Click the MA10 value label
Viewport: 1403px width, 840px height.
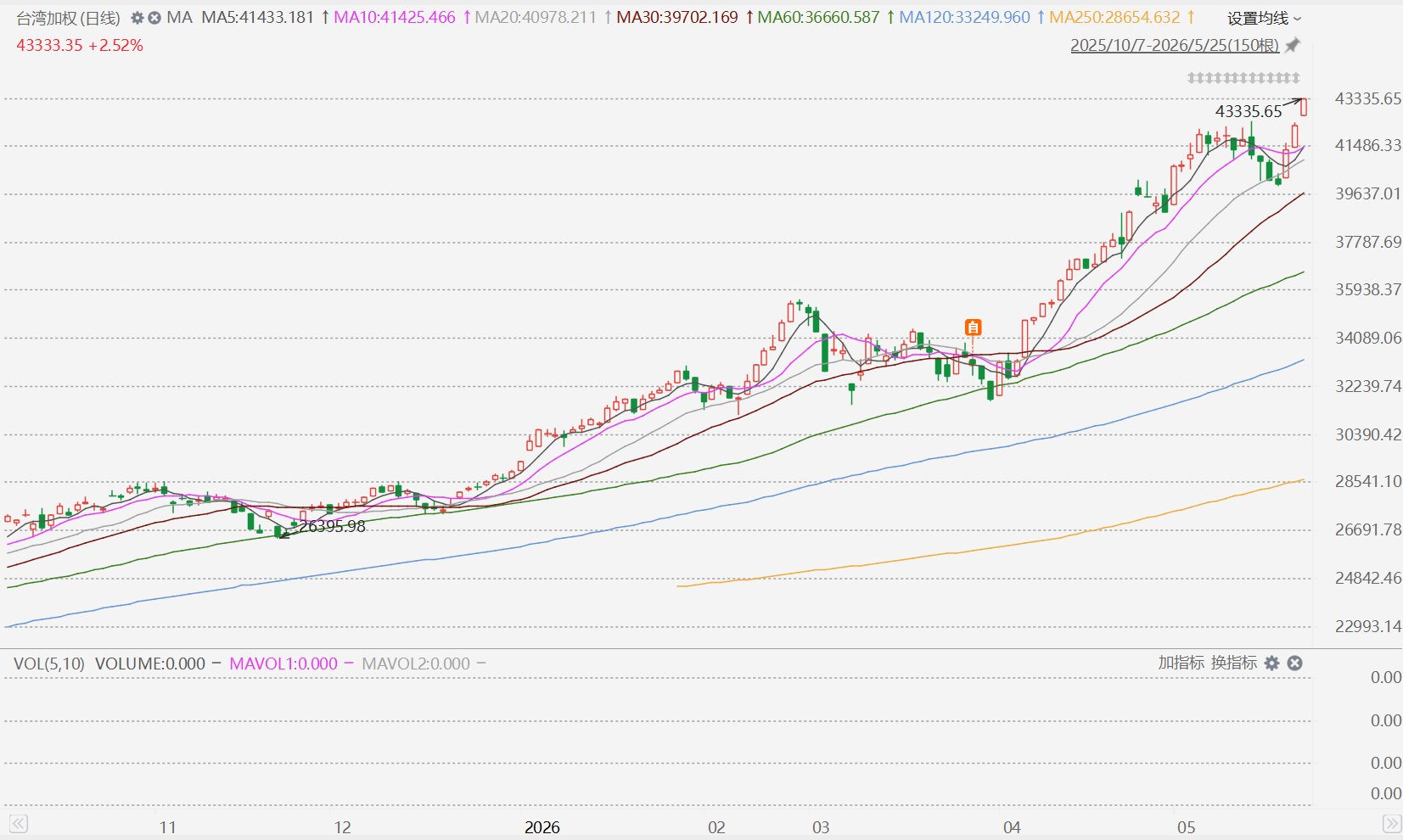394,18
